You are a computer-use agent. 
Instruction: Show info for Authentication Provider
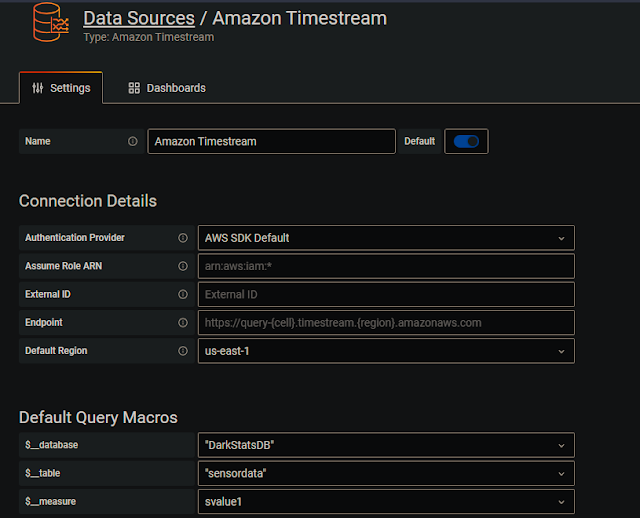click(183, 238)
